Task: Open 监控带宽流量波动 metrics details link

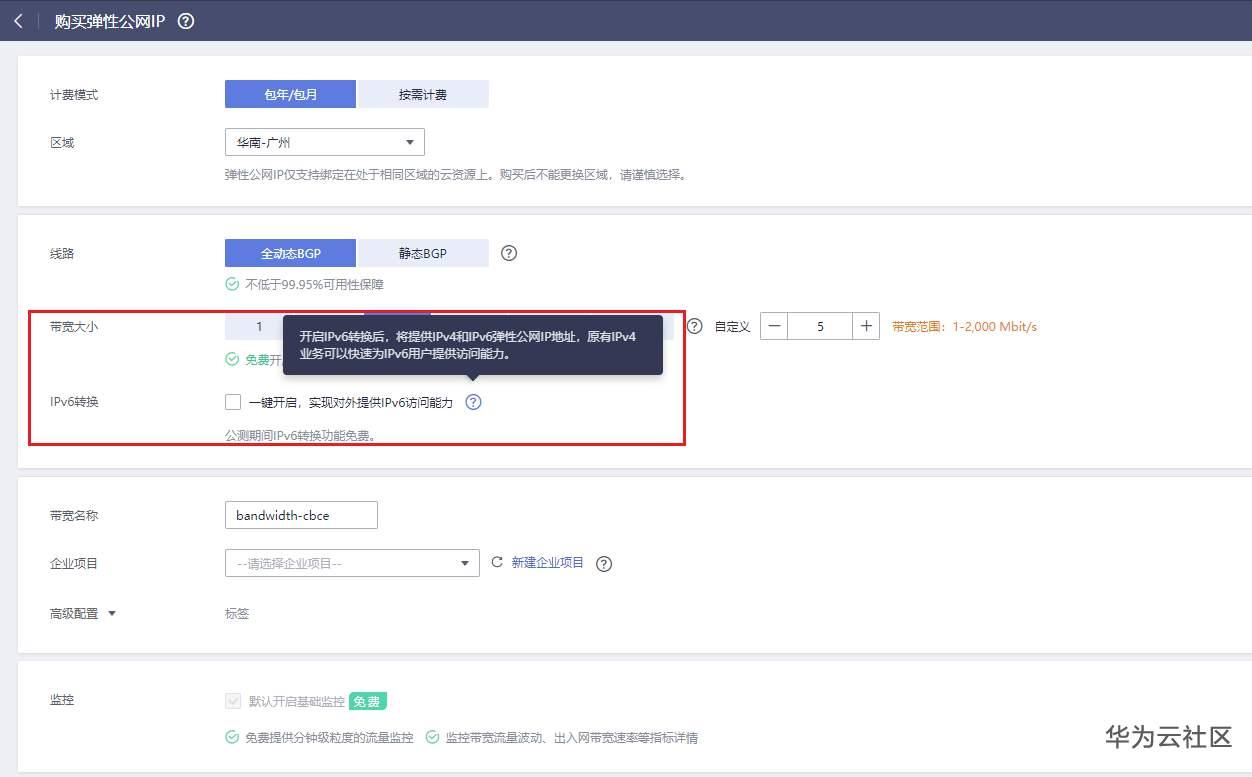Action: [570, 737]
